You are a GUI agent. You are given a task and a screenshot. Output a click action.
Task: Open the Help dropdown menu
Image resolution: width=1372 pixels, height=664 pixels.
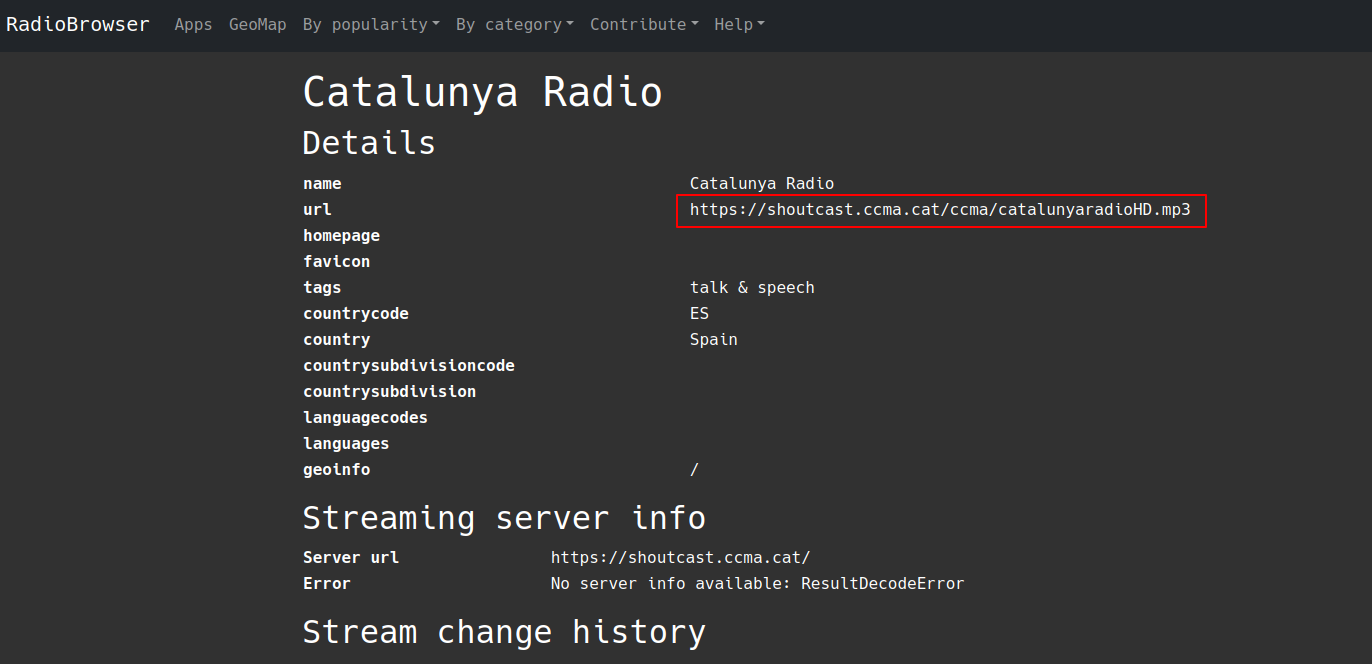pos(739,24)
